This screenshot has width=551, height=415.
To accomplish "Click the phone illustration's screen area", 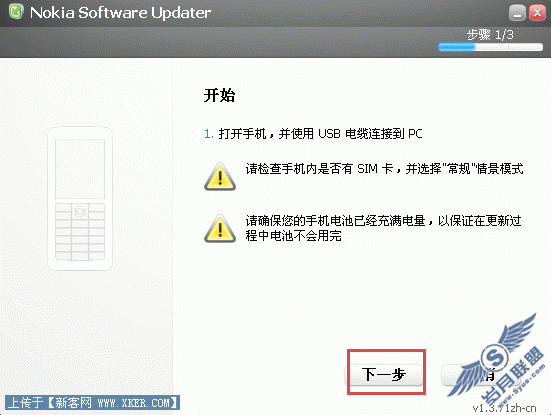I will (80, 169).
